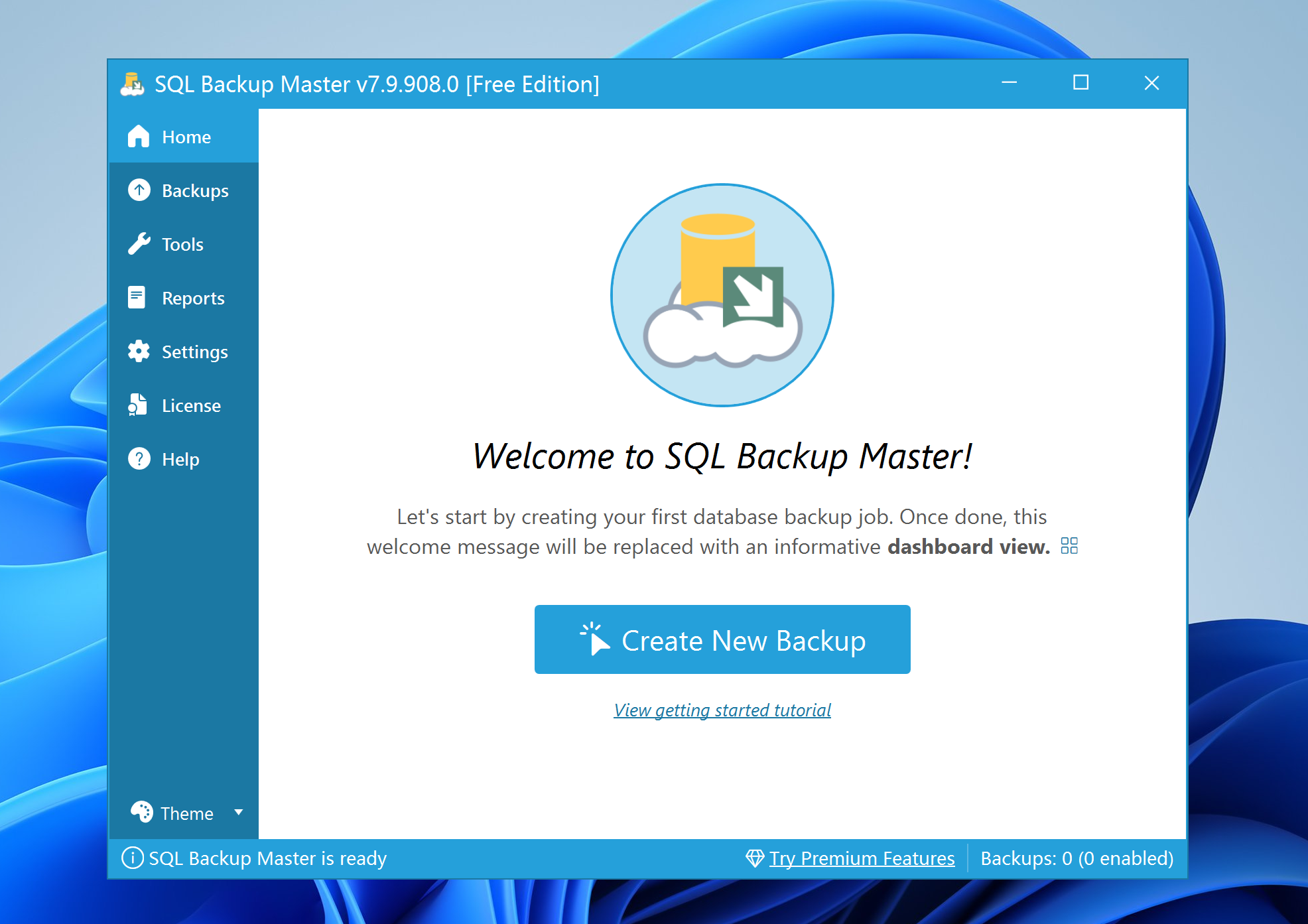Click the Try Premium Features link
Screen dimensions: 1308x924
pyautogui.click(x=862, y=858)
